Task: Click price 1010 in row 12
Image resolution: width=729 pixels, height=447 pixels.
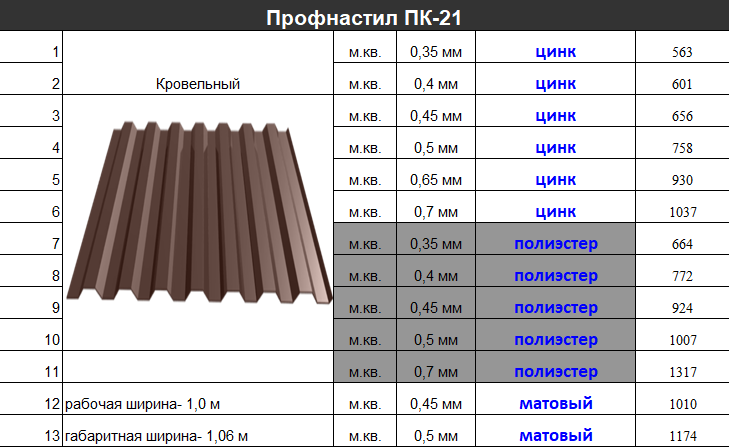Action: (683, 404)
